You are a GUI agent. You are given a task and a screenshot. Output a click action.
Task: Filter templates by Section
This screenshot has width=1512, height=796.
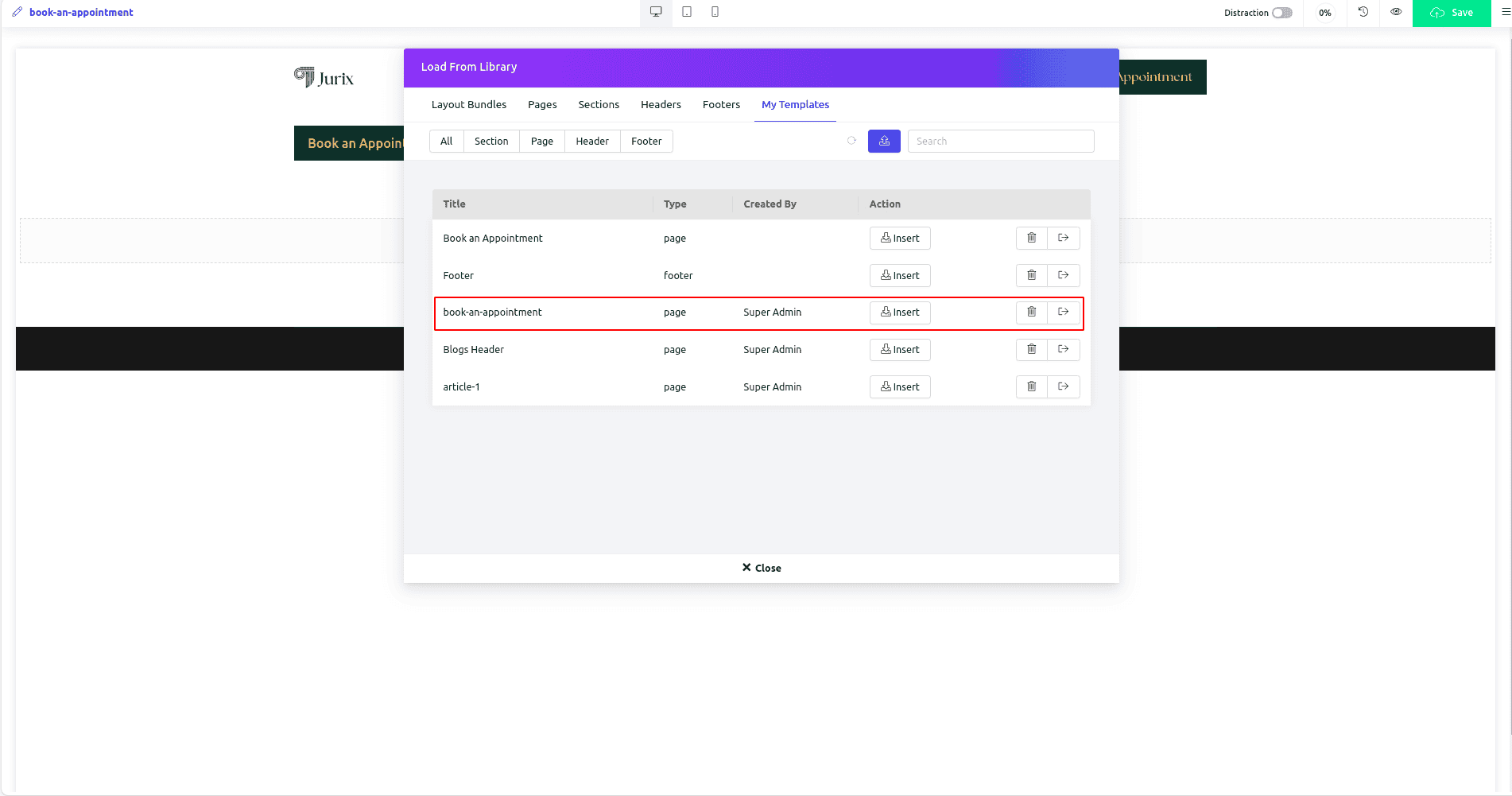(x=491, y=141)
